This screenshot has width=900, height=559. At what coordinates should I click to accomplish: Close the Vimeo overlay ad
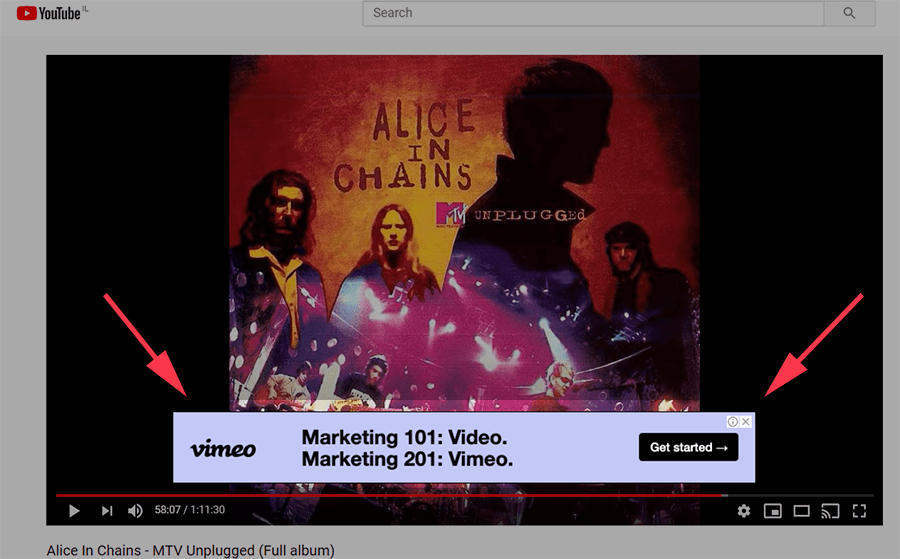coord(746,422)
